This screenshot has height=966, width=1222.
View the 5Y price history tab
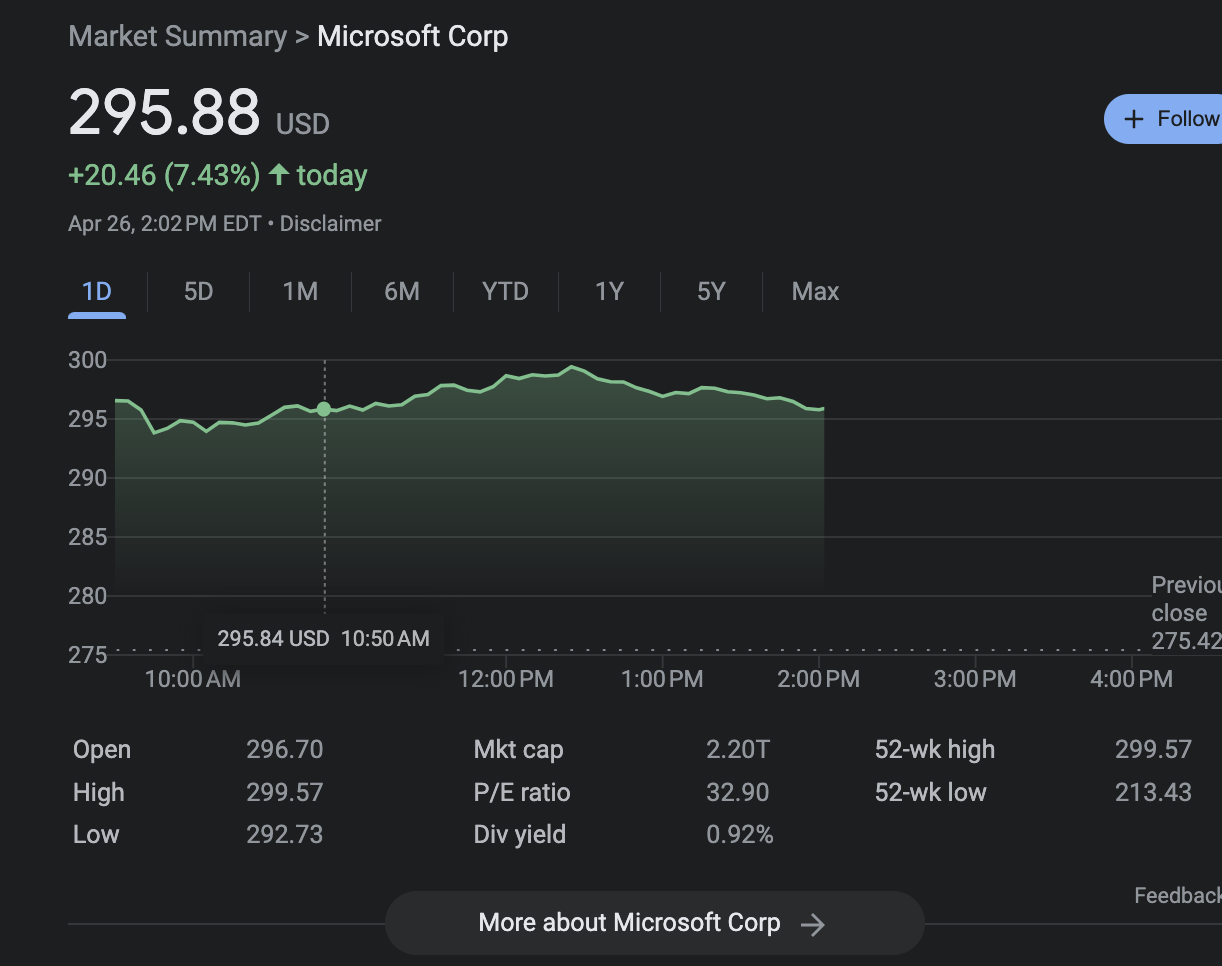click(x=711, y=291)
